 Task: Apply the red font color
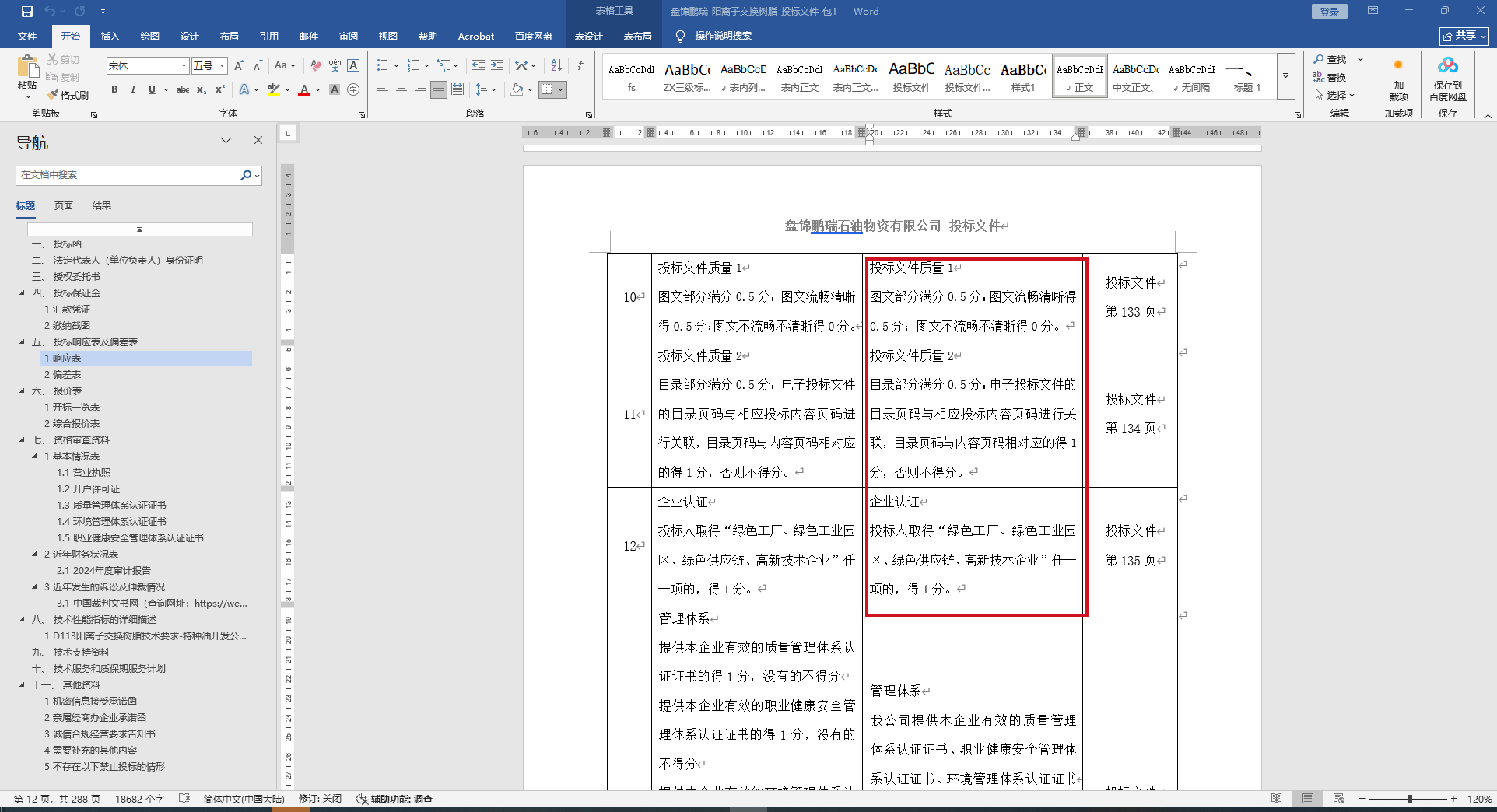pos(304,90)
